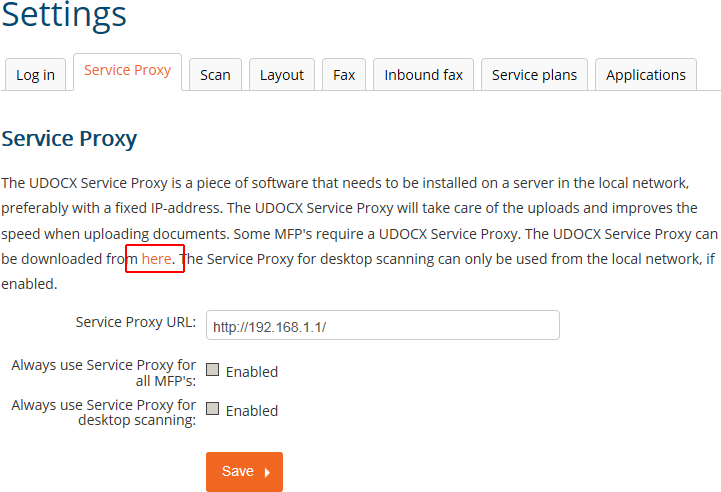
Task: Focus the Service Proxy URL field
Action: click(383, 325)
